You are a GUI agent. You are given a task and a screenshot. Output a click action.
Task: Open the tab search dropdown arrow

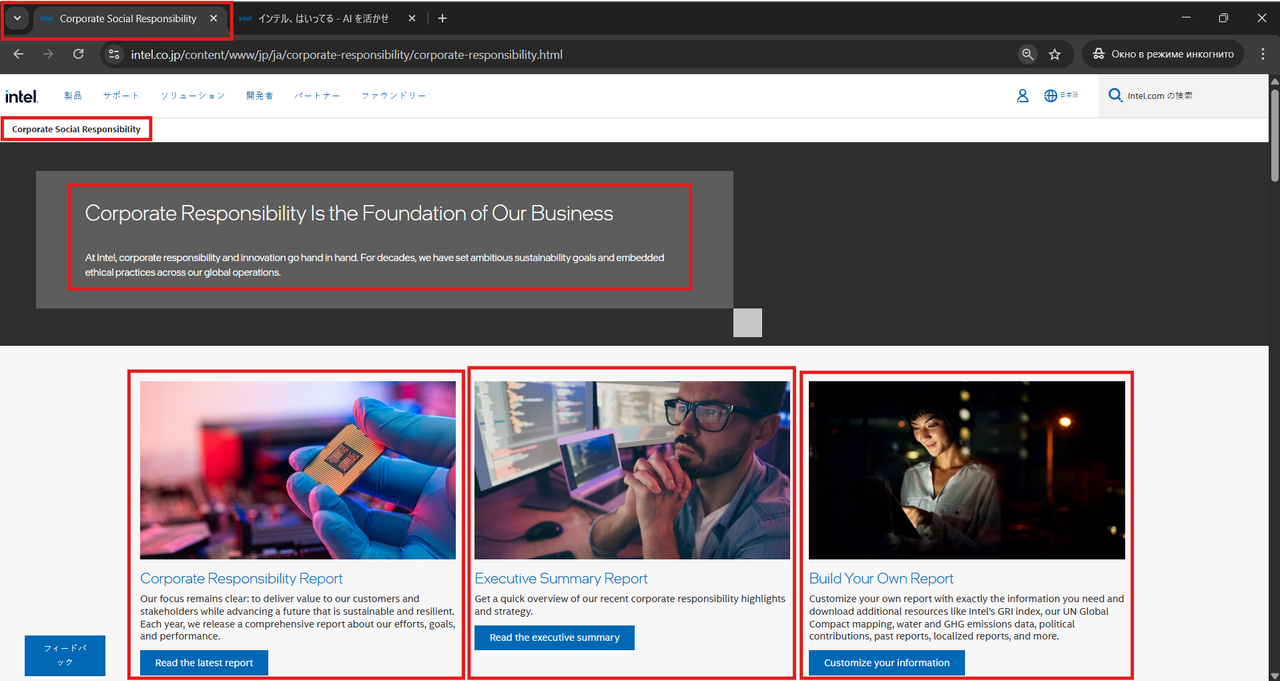click(17, 18)
